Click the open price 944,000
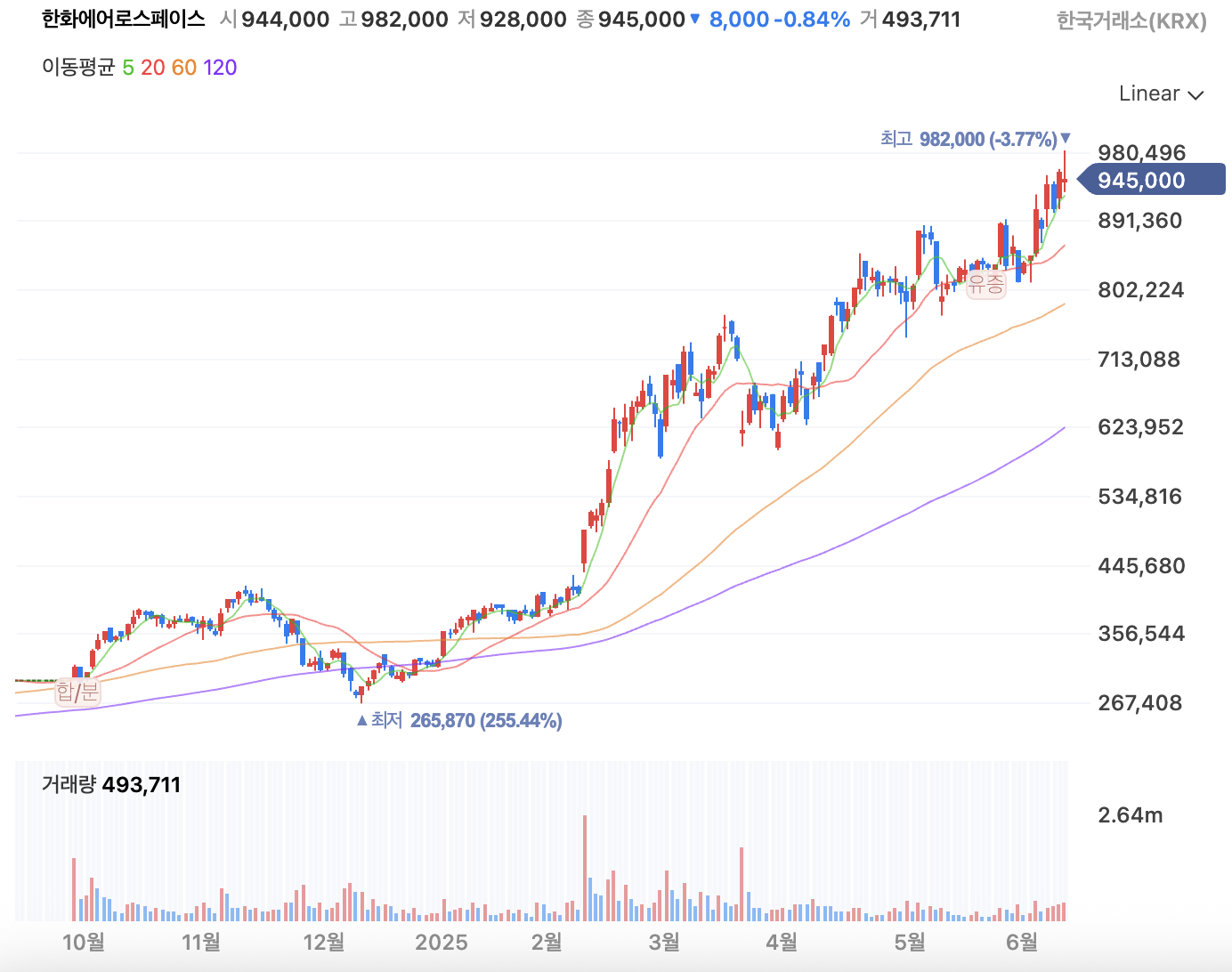The height and width of the screenshot is (972, 1232). [285, 19]
